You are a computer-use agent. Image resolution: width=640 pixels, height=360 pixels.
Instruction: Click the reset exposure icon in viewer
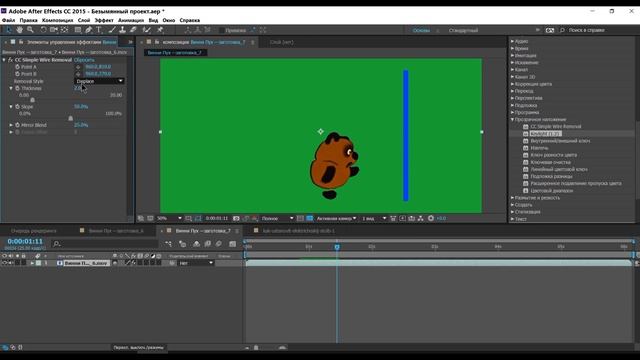tap(431, 218)
